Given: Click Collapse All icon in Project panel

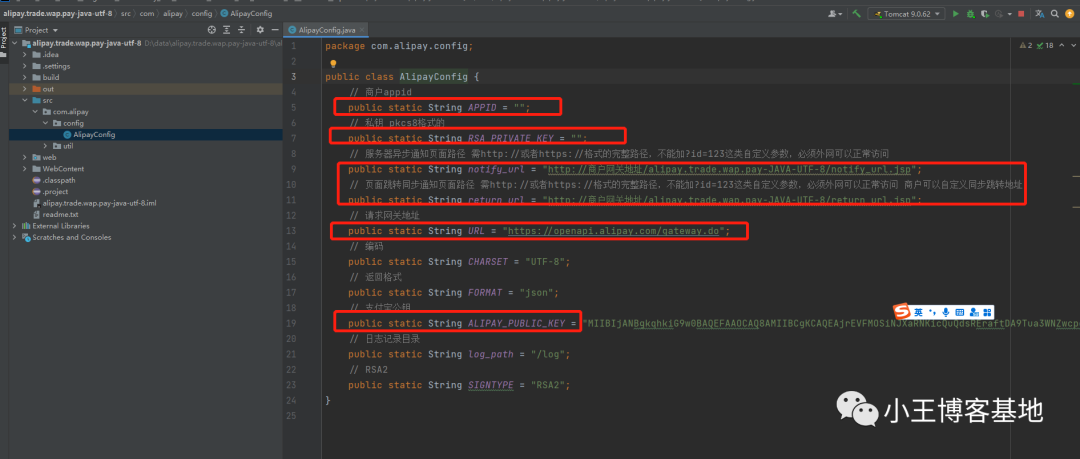Looking at the screenshot, I should point(241,30).
